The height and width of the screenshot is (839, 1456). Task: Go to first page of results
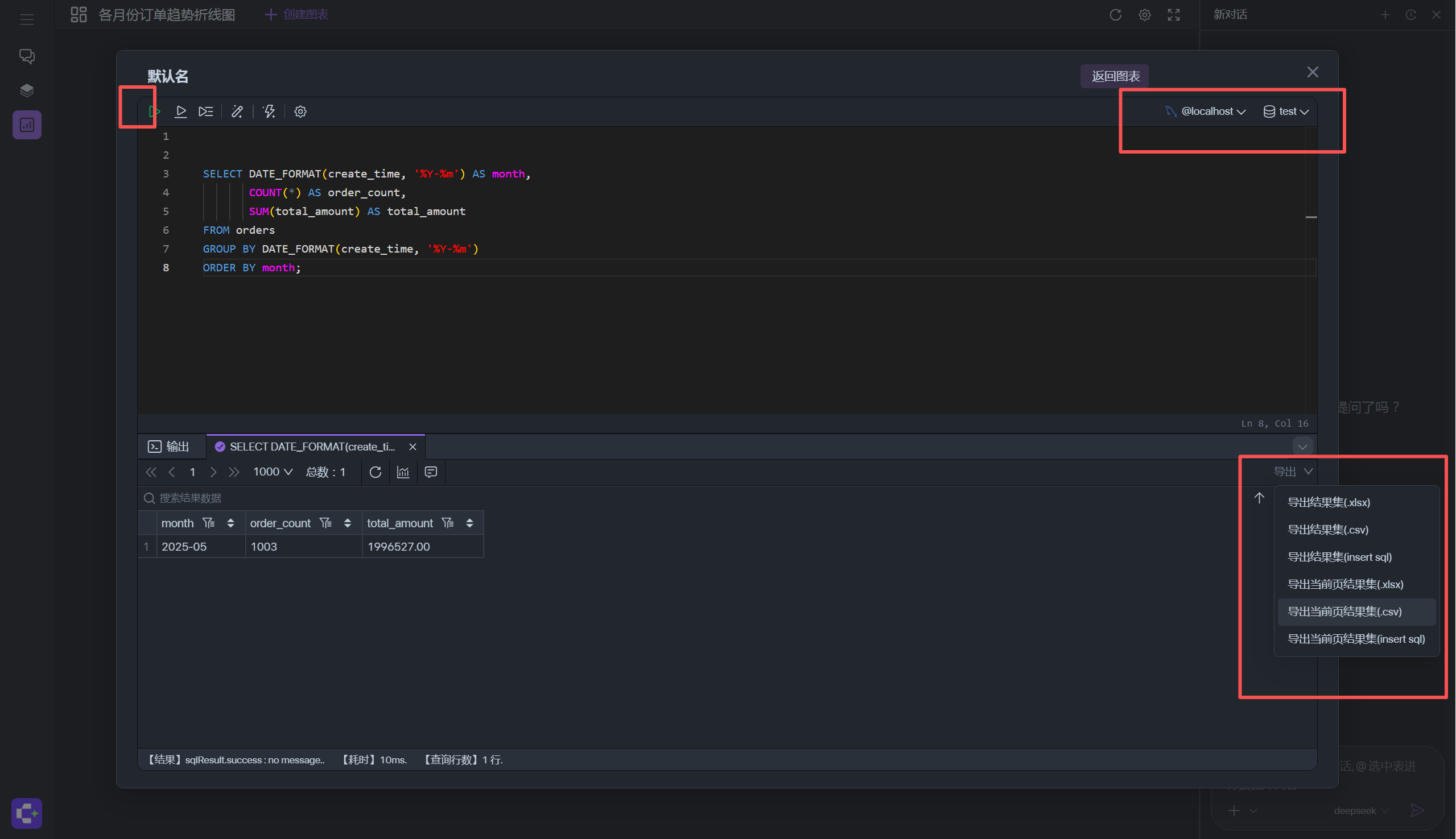point(151,472)
